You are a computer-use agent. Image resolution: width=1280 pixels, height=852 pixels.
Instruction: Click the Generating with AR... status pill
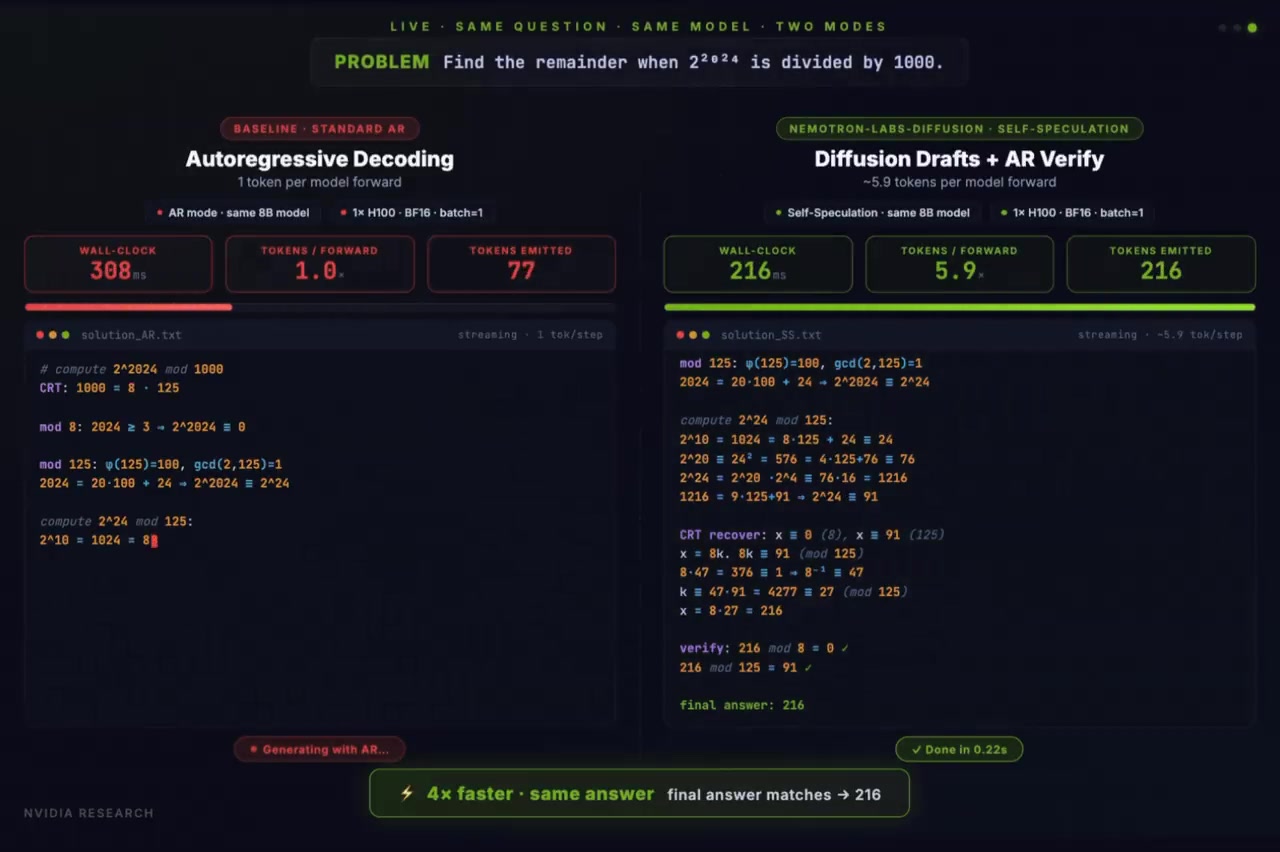pos(320,749)
